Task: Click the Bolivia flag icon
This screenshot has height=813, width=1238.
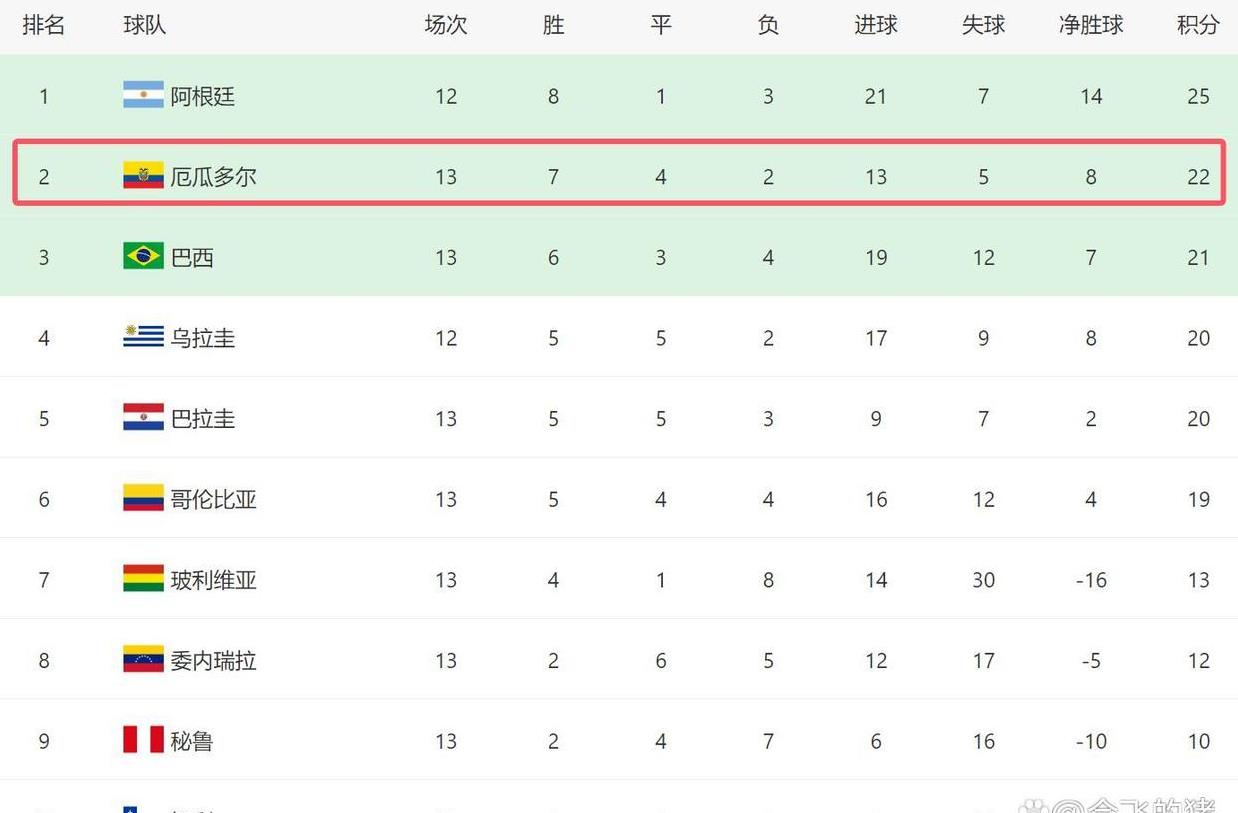Action: (143, 579)
